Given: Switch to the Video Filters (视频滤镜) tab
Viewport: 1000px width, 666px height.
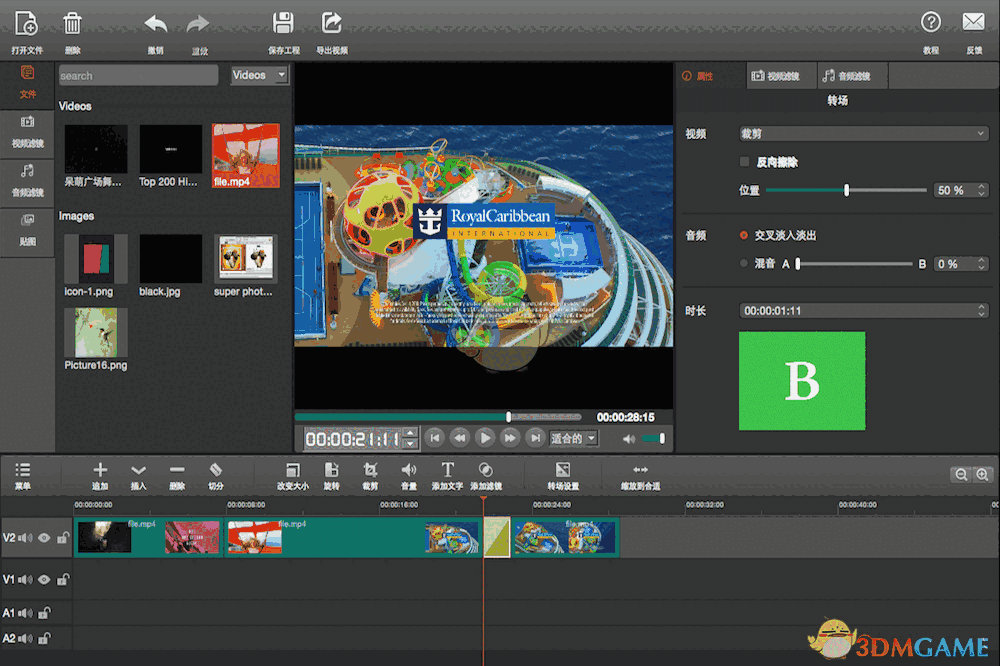Looking at the screenshot, I should click(x=776, y=76).
